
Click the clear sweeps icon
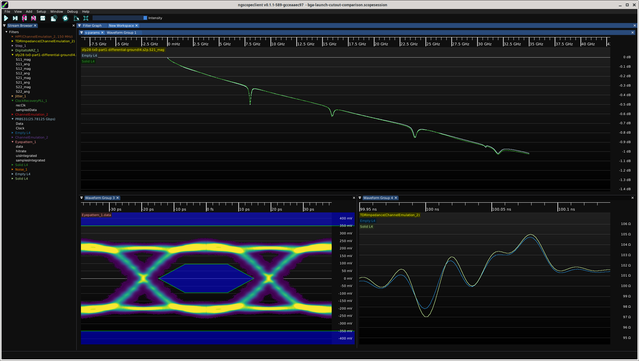[76, 18]
